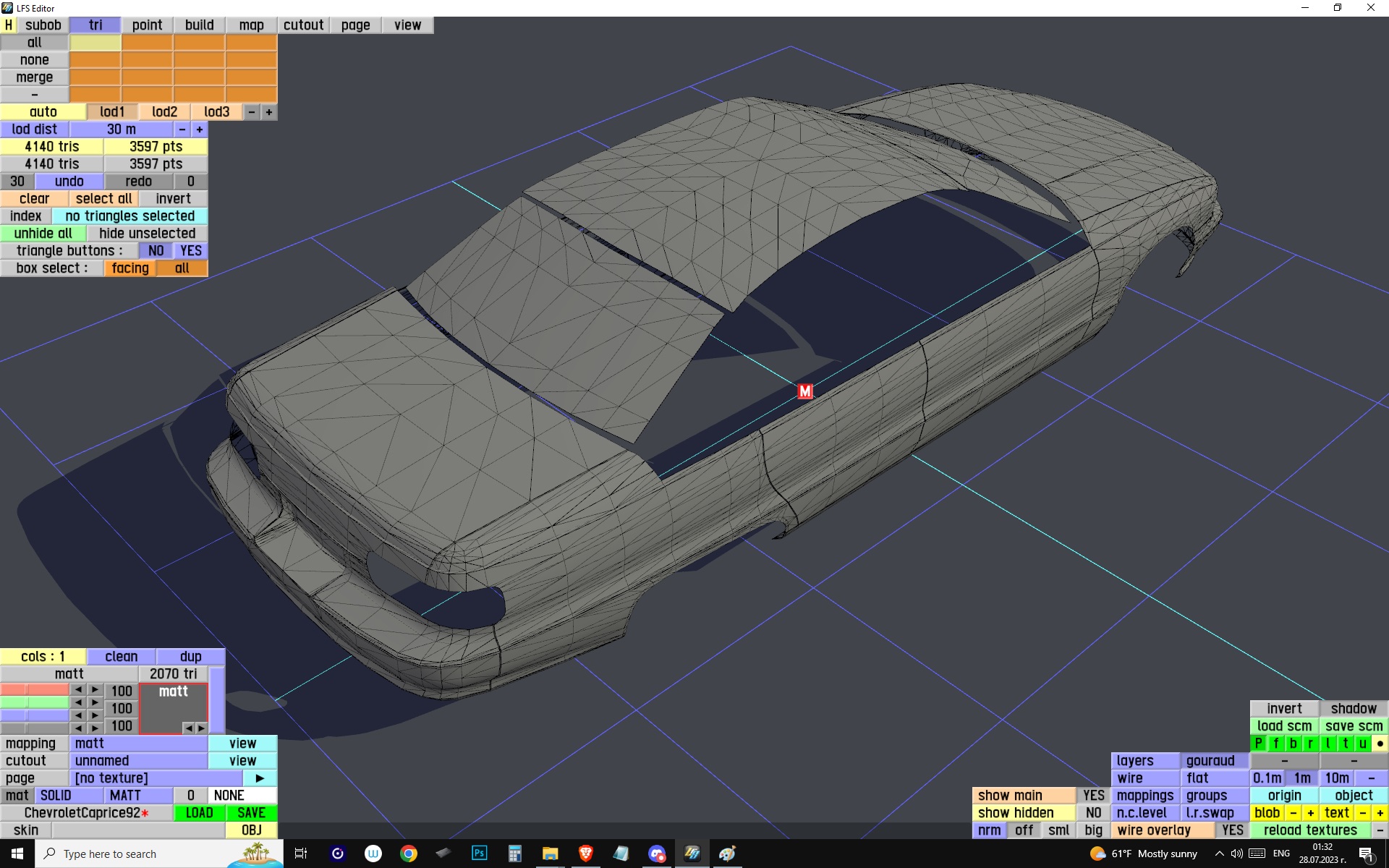Open the cutout mode tab

(x=303, y=25)
